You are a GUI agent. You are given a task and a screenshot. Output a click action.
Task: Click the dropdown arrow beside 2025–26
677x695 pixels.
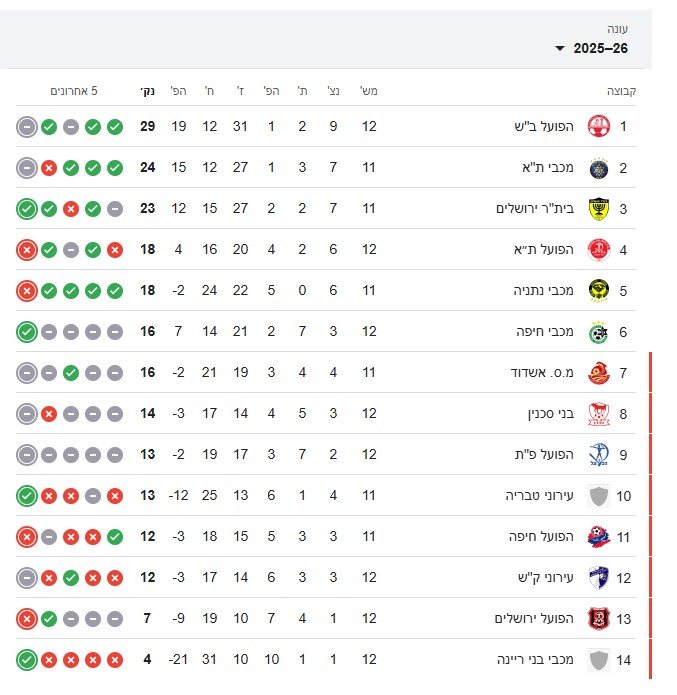(560, 49)
